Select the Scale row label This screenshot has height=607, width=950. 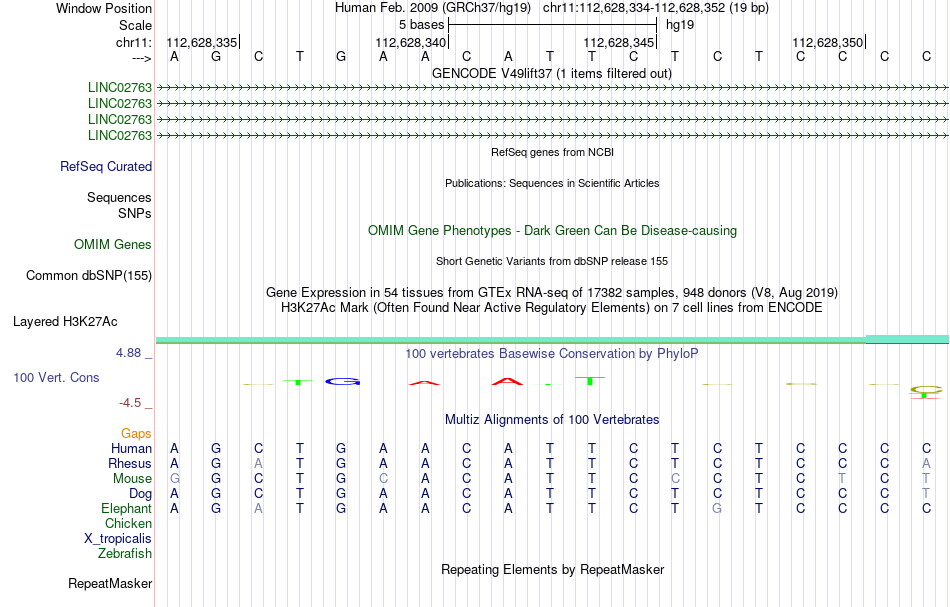[135, 25]
